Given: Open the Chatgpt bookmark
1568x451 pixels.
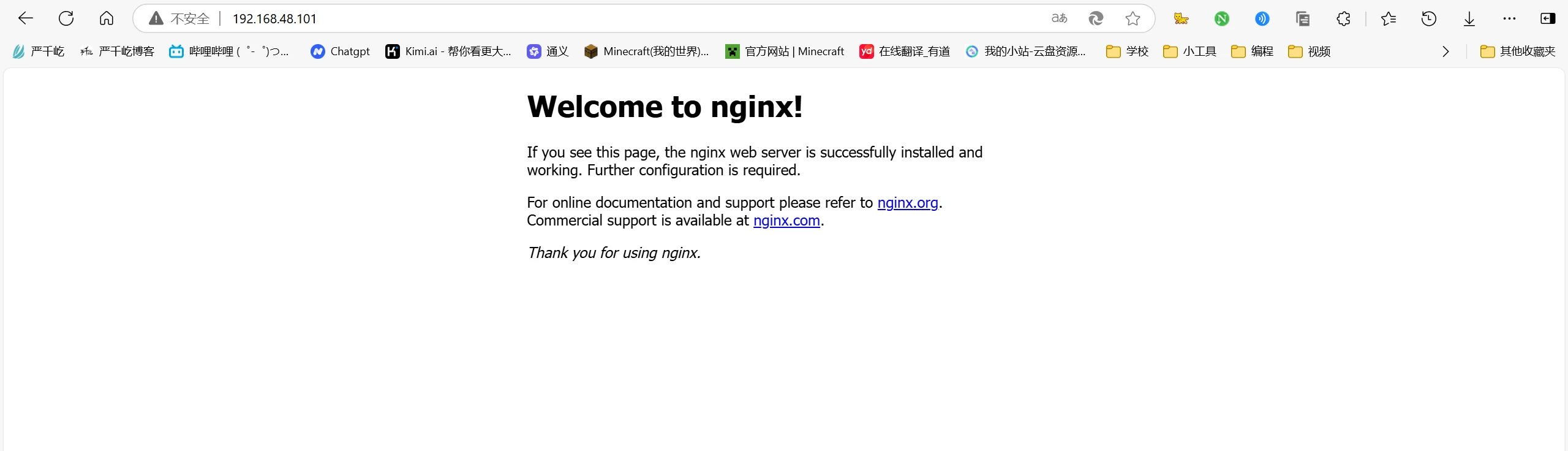Looking at the screenshot, I should pos(340,51).
